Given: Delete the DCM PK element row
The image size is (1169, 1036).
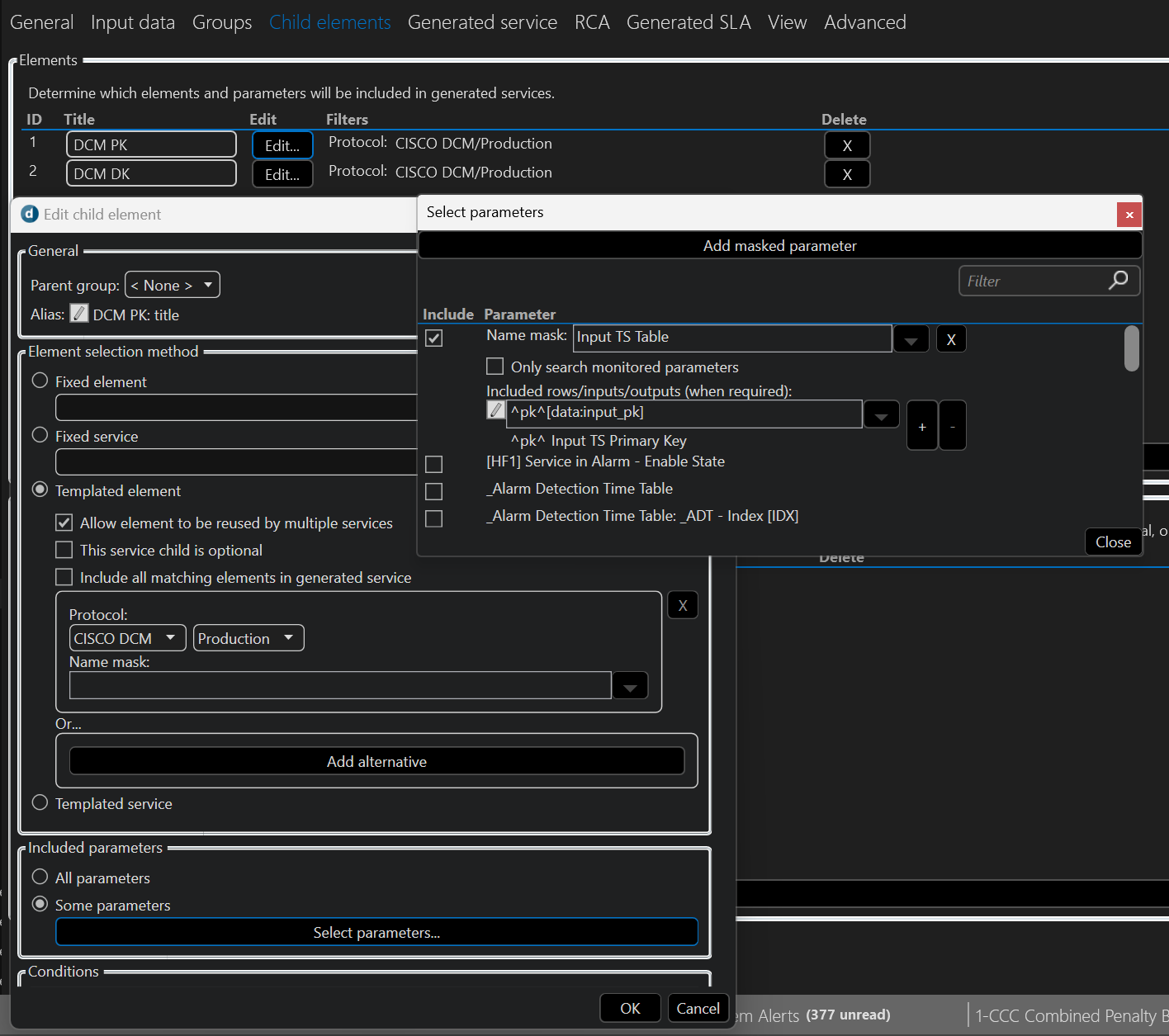Looking at the screenshot, I should coord(847,145).
